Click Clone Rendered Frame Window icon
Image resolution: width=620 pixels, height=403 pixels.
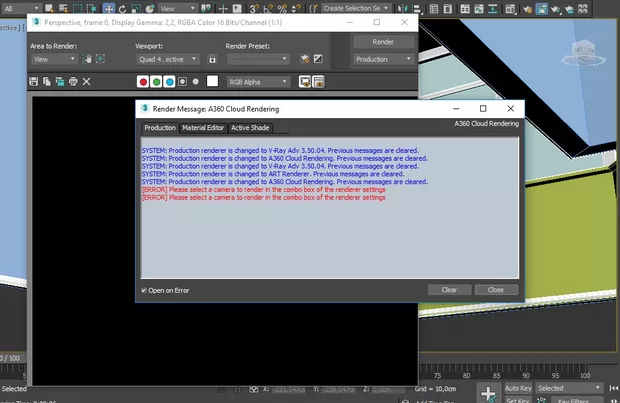point(60,82)
